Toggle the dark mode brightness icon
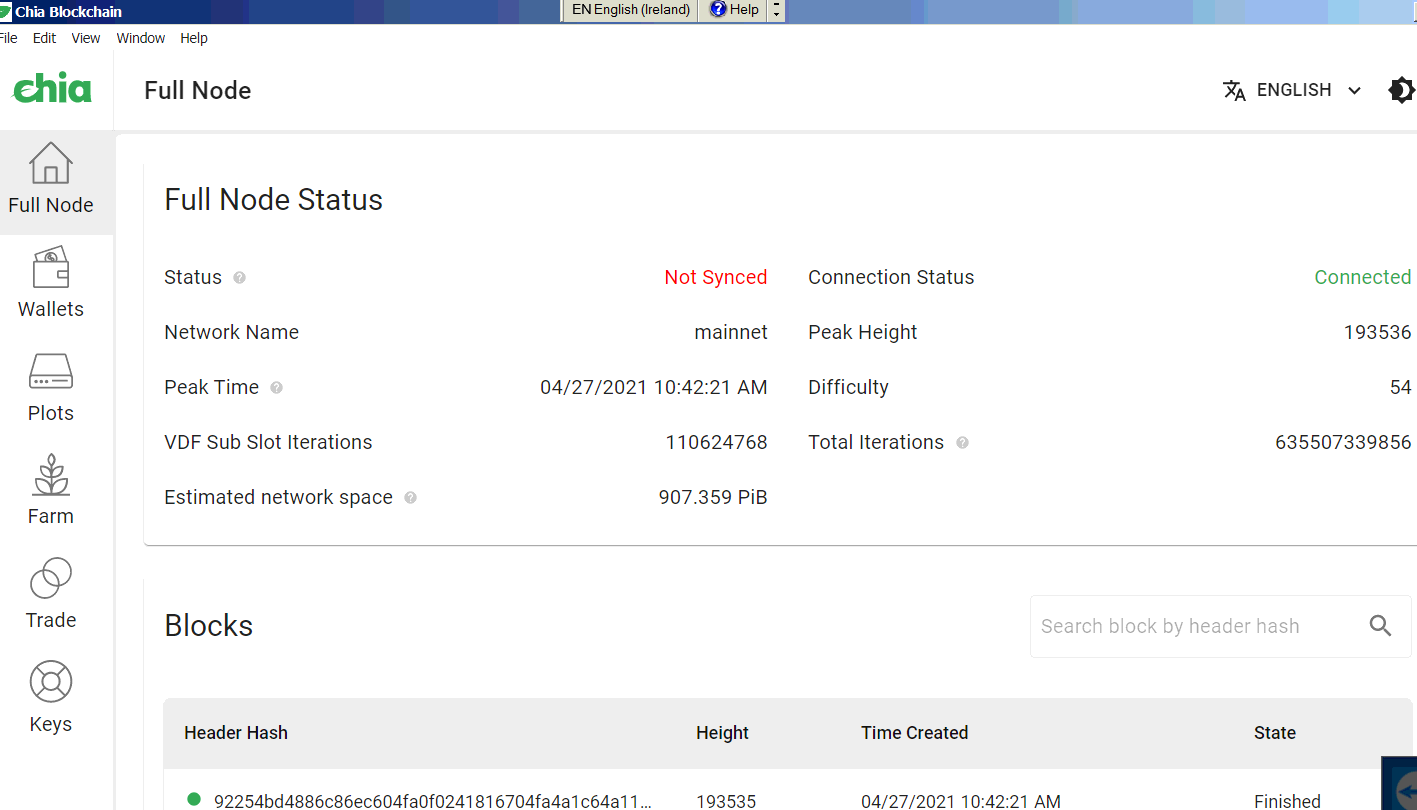 [x=1402, y=90]
